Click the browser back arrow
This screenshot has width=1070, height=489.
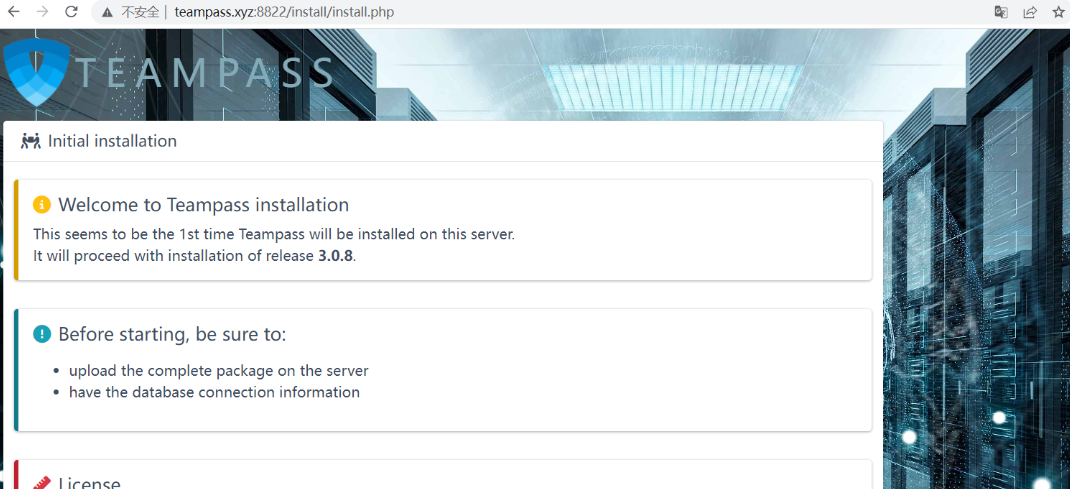point(14,12)
